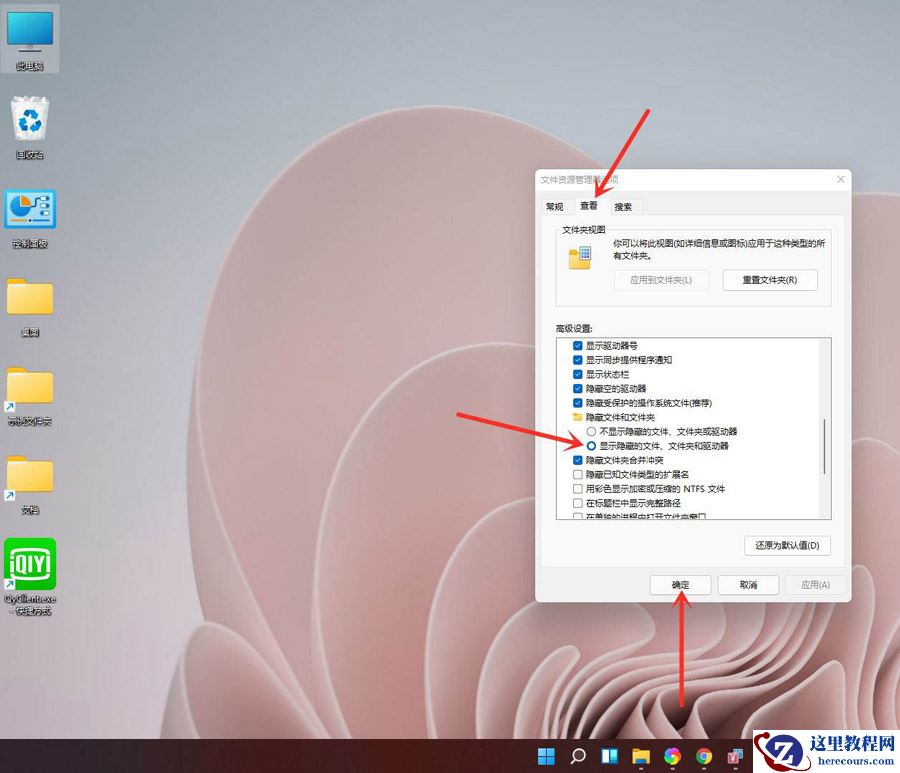Open the 回收站 recycle bin

tap(30, 115)
